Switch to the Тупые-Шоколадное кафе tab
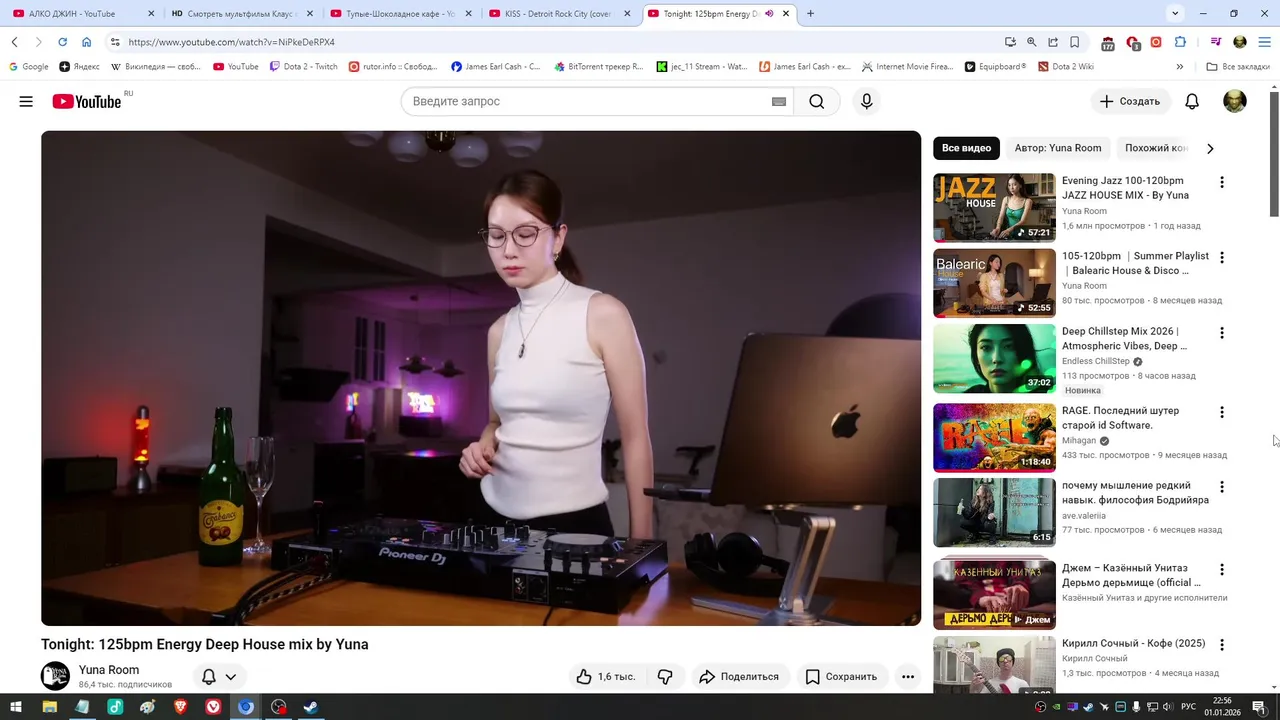The height and width of the screenshot is (720, 1280). click(x=401, y=14)
